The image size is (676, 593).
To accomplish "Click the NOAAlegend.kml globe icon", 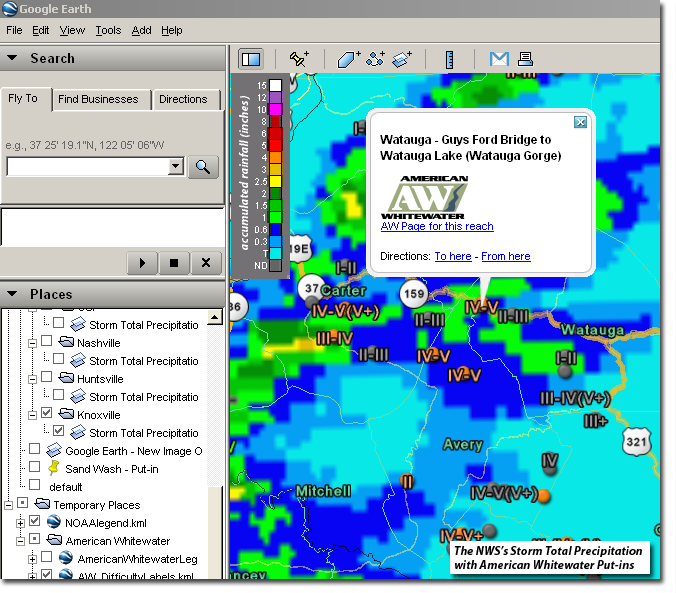I will (53, 521).
